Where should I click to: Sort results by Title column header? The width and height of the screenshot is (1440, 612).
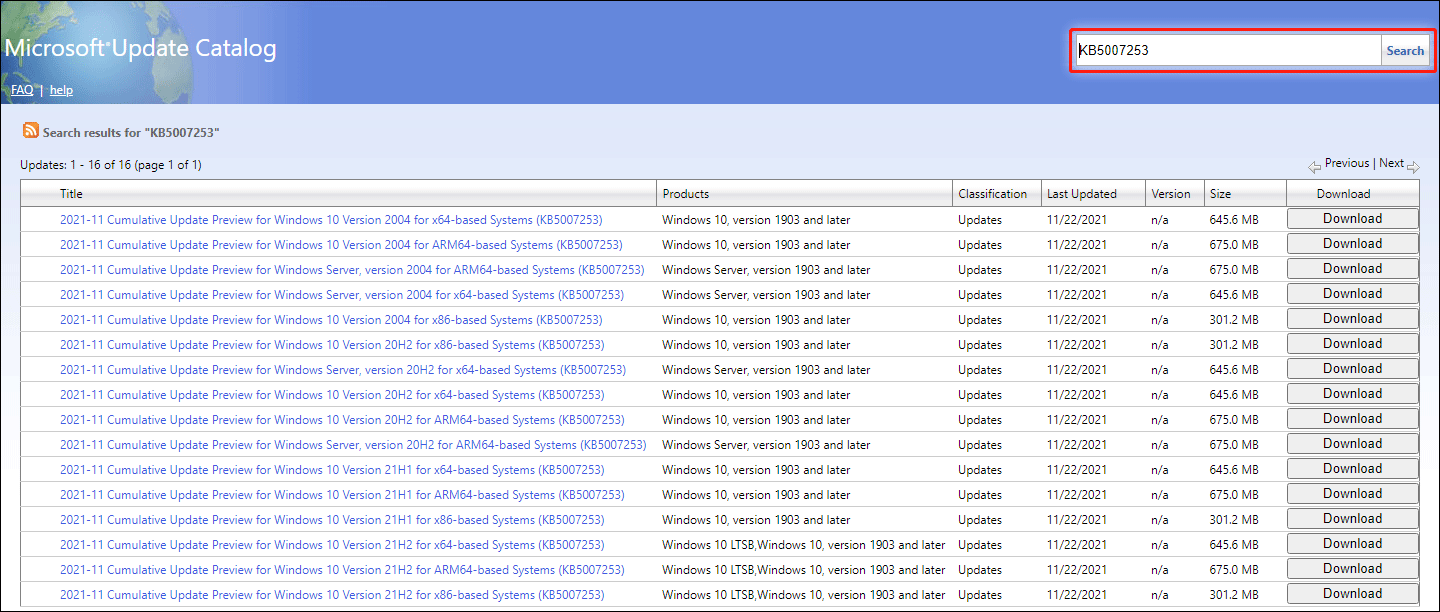pyautogui.click(x=71, y=194)
